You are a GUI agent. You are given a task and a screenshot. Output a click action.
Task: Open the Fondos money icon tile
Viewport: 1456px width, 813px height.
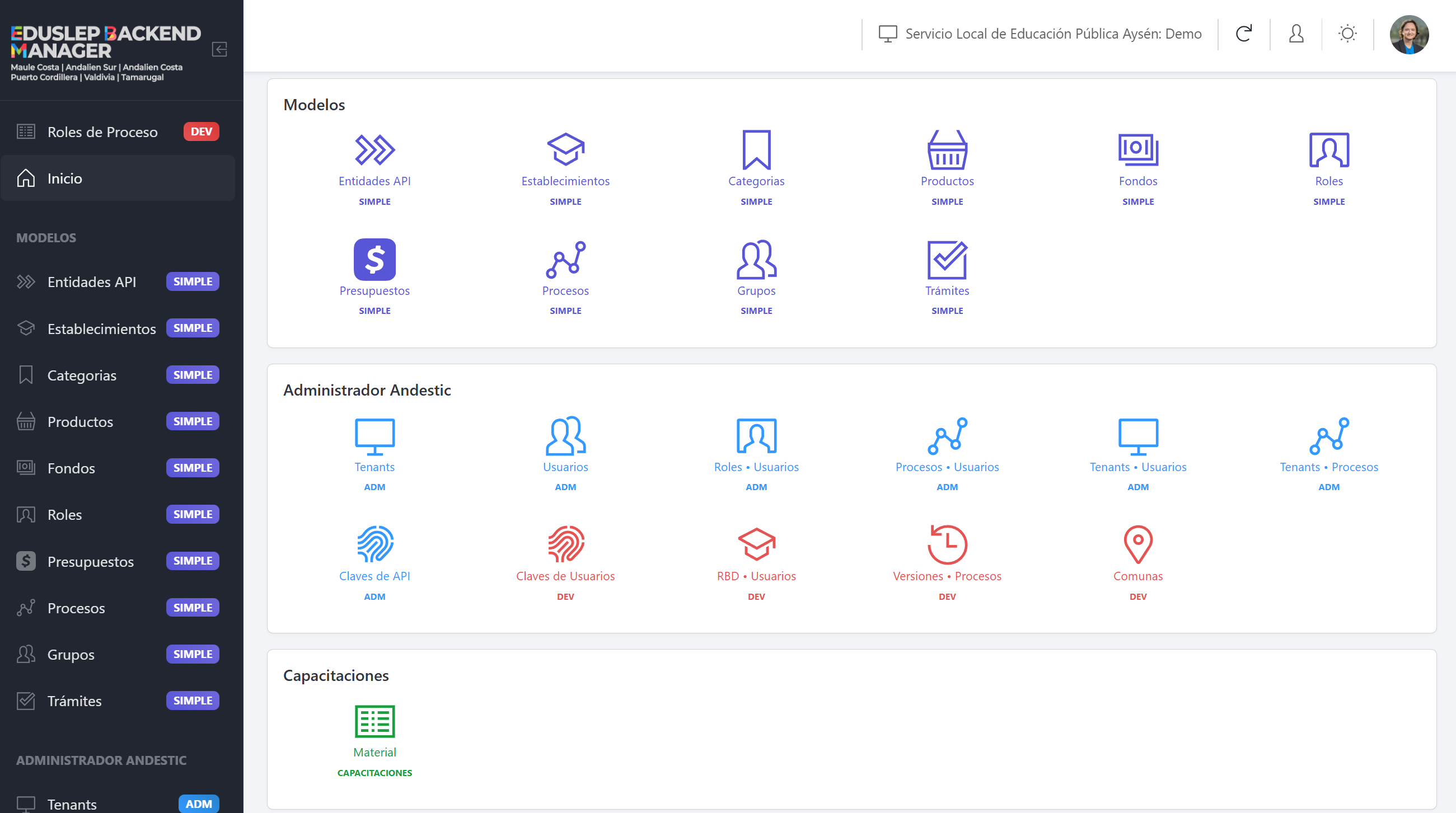(x=1137, y=150)
